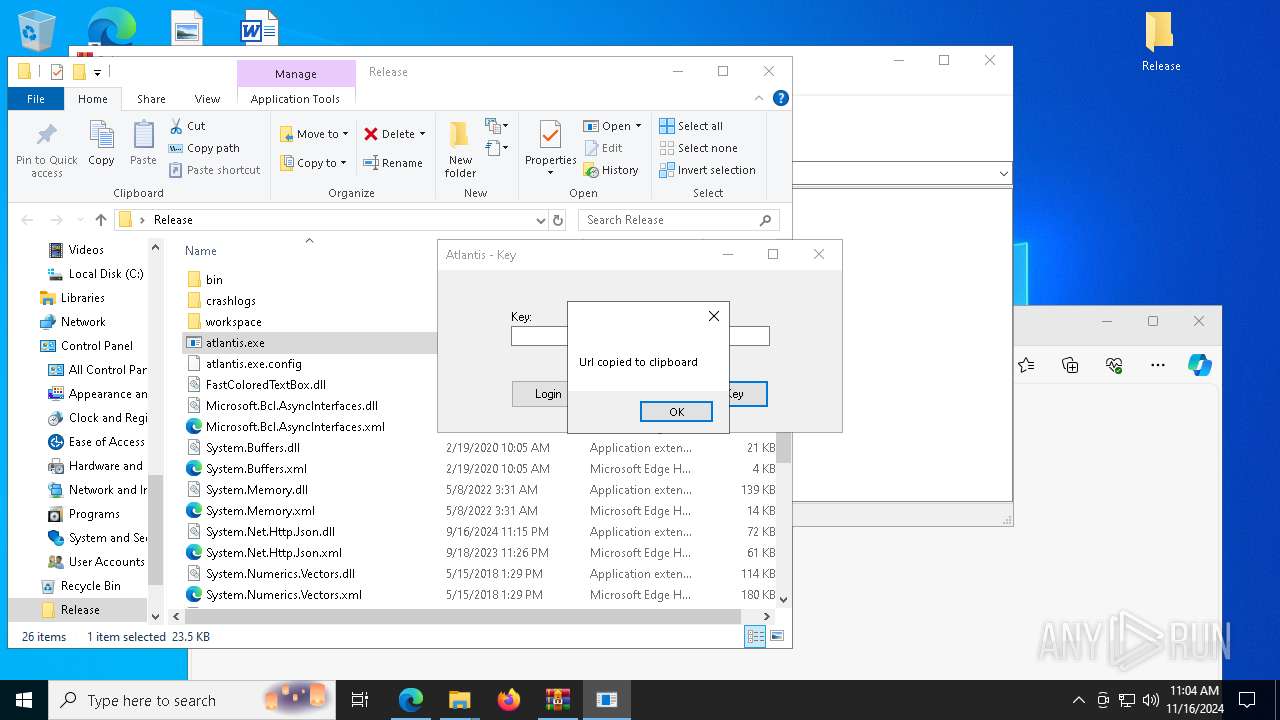Click the Quick Access Toolbar customize arrow
The height and width of the screenshot is (720, 1280).
pos(97,72)
